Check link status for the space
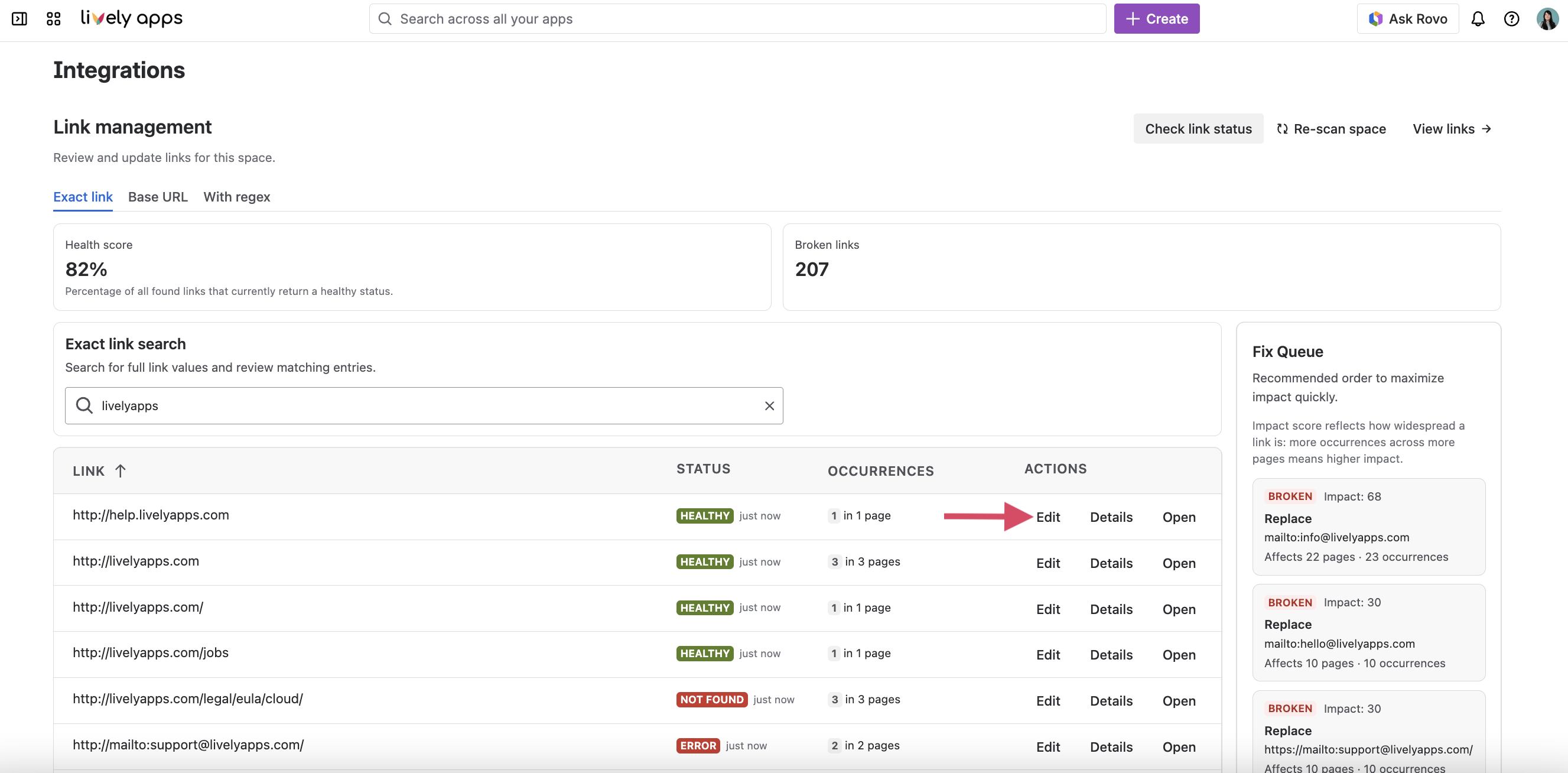This screenshot has height=773, width=1568. 1198,128
